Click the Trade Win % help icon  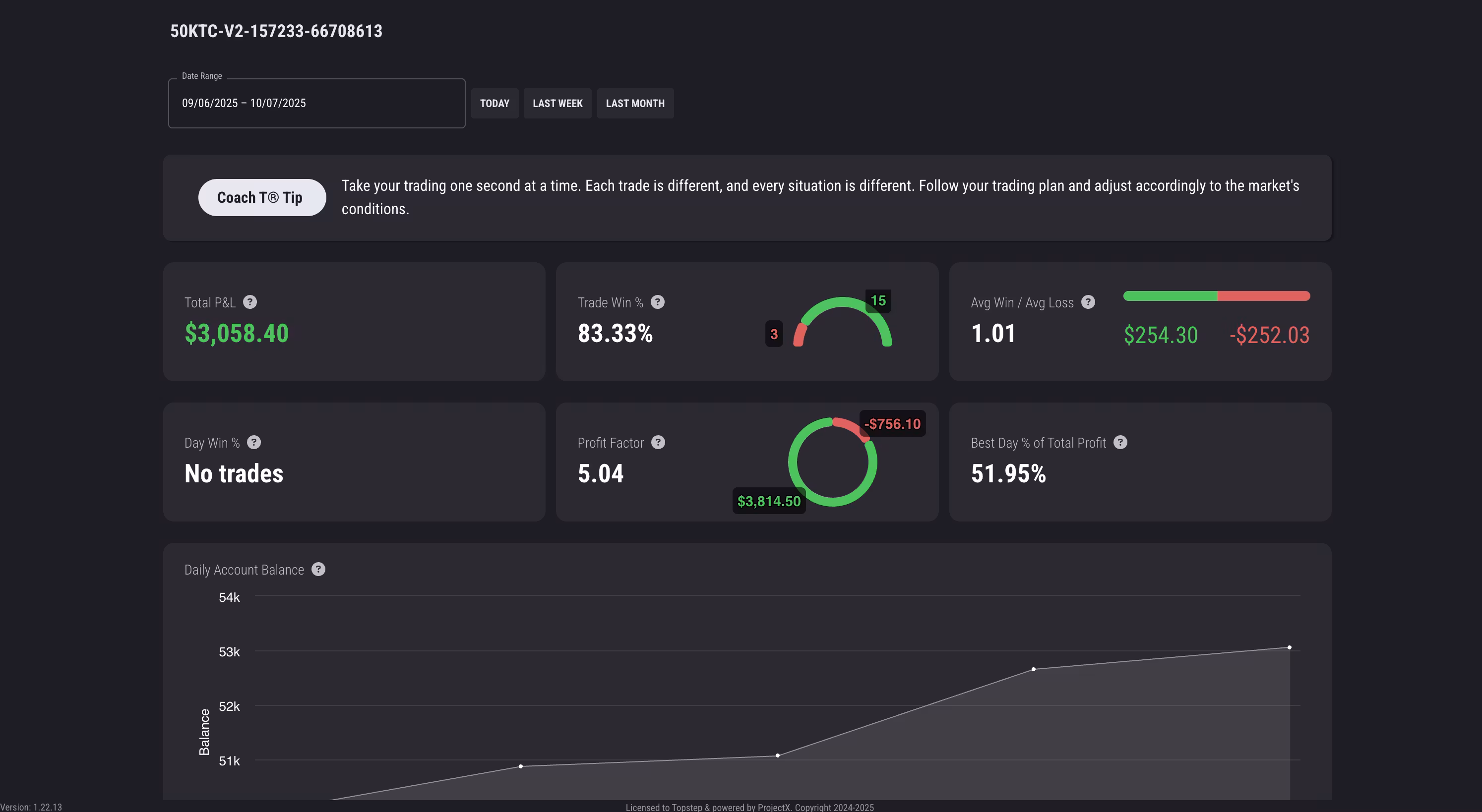coord(658,302)
